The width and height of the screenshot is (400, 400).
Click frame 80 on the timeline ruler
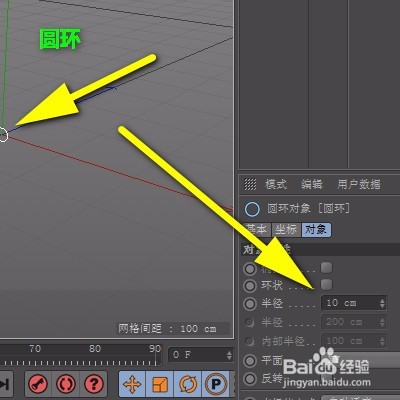coord(95,349)
